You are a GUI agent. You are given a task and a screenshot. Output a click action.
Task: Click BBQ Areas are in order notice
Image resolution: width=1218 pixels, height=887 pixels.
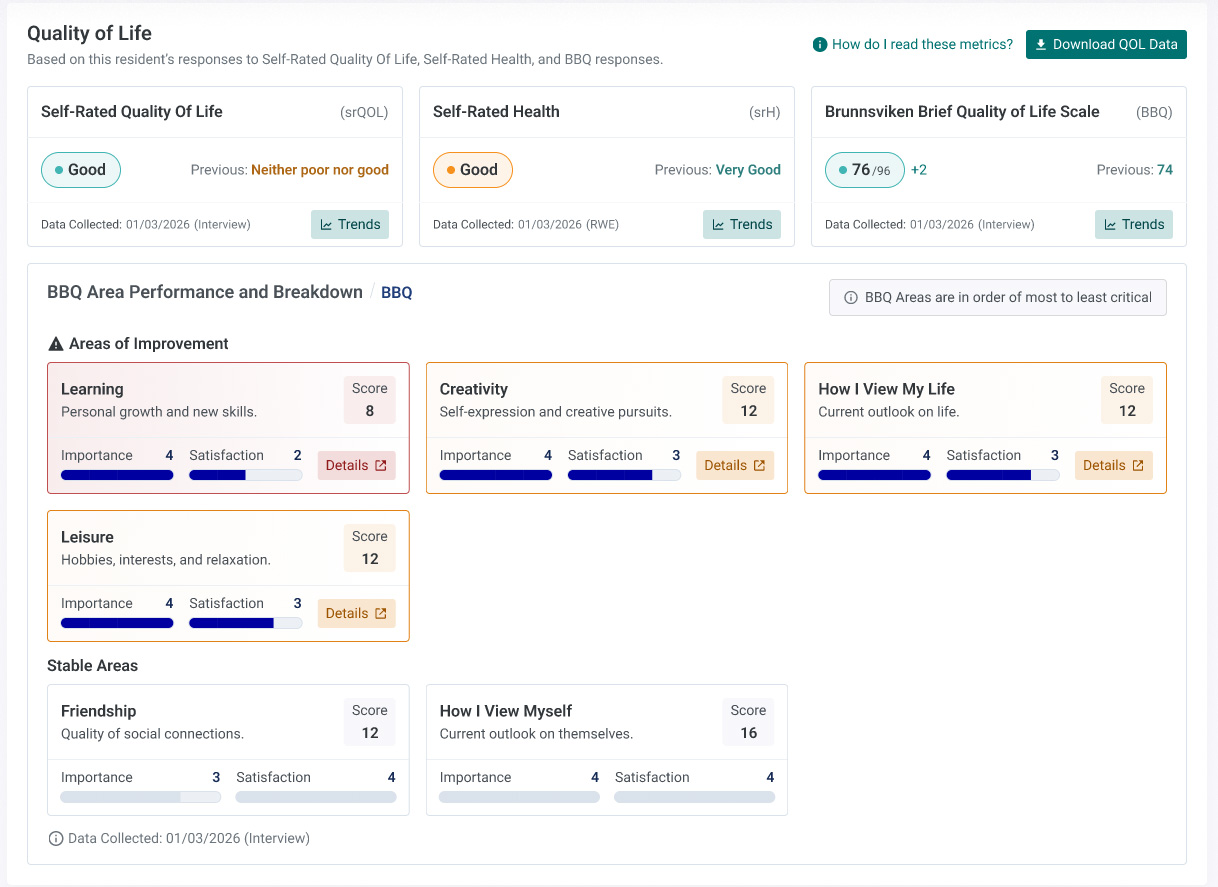(x=998, y=297)
